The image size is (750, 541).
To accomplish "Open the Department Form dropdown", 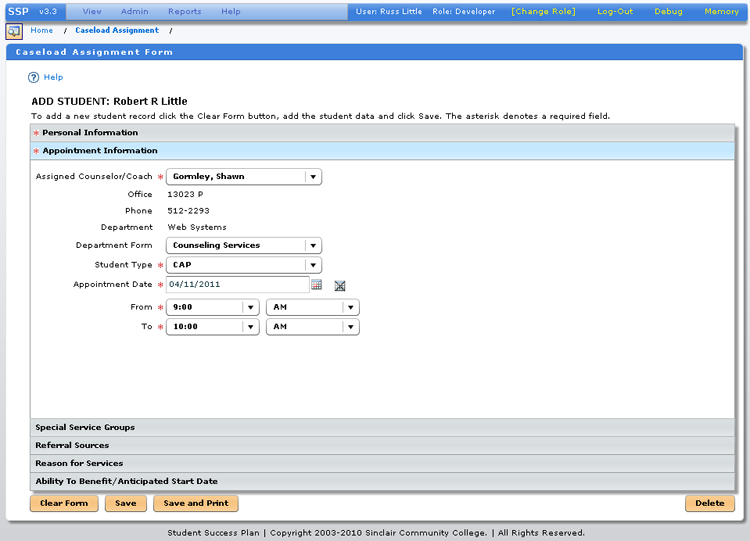I will [x=313, y=245].
